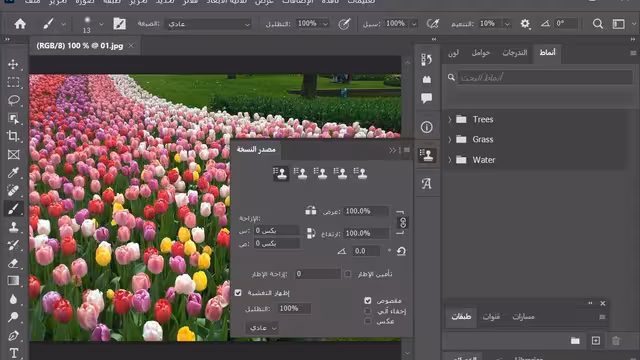This screenshot has width=640, height=360.
Task: Flip clone source horizontally
Action: 311,211
